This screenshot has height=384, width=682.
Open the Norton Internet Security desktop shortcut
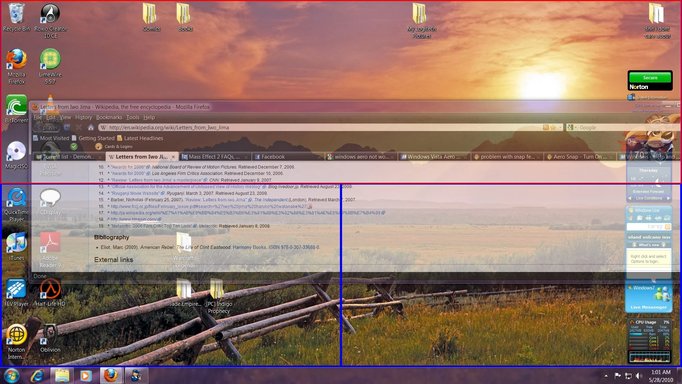pos(17,342)
